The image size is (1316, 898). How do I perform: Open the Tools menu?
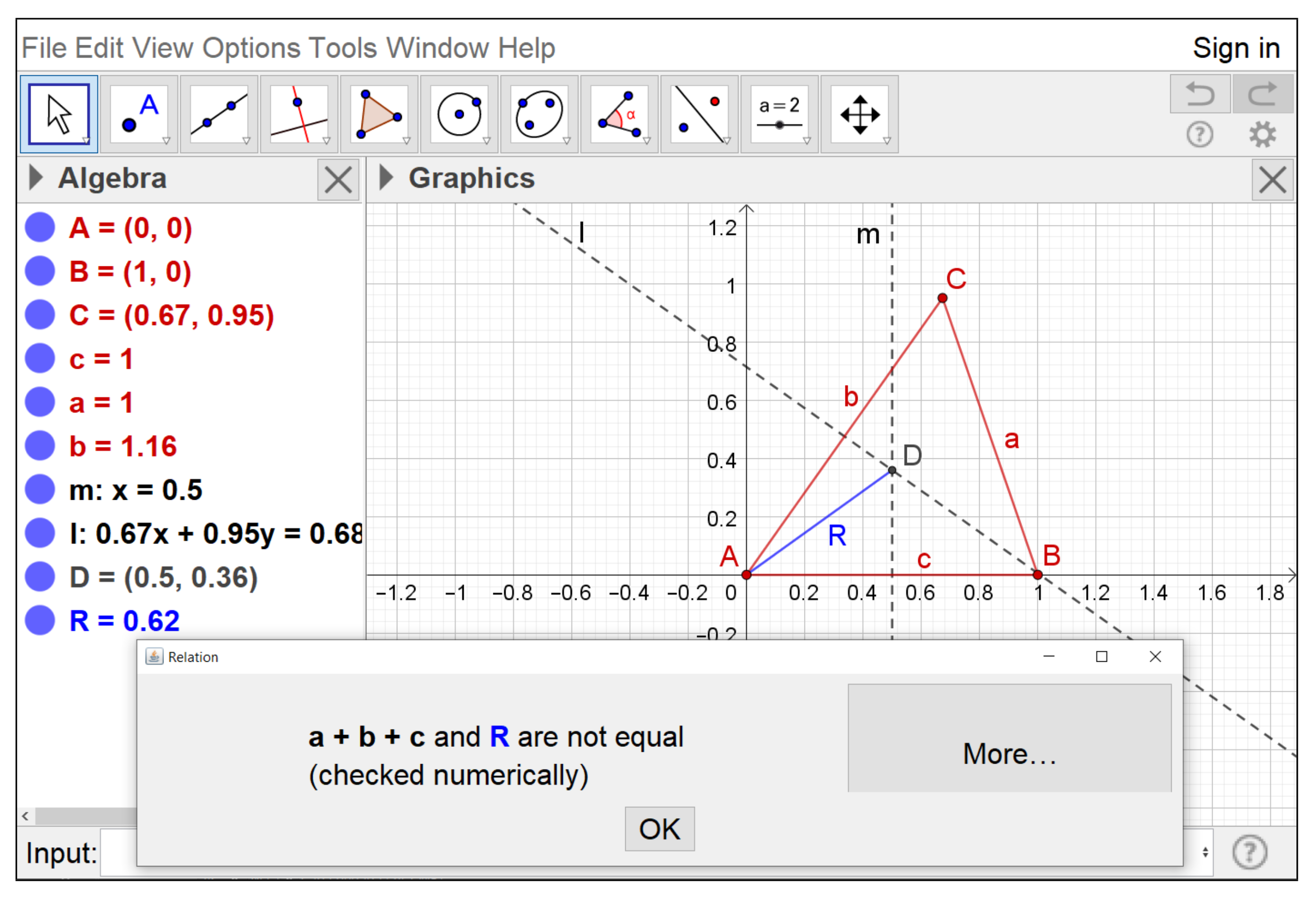coord(342,48)
